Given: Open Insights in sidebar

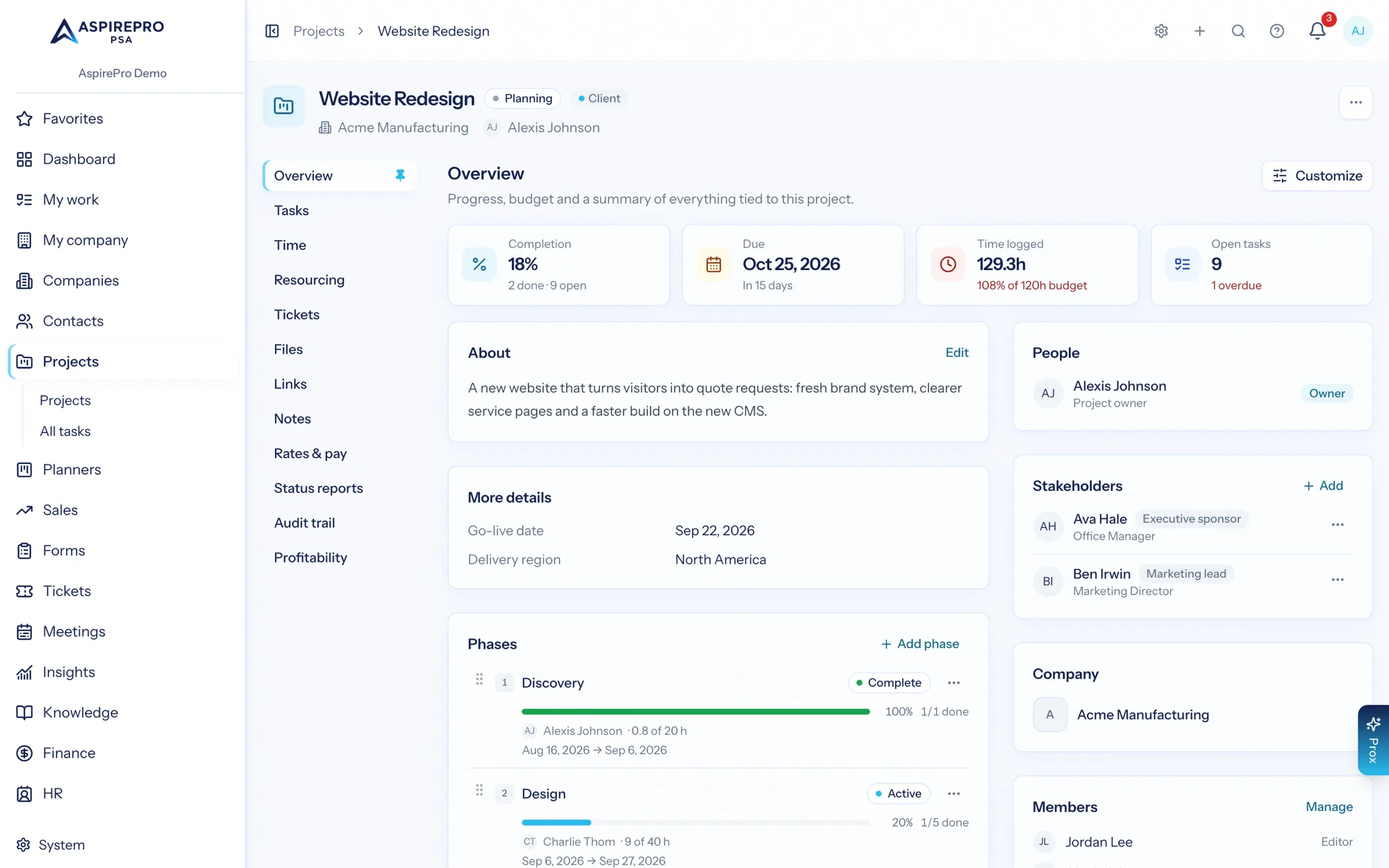Looking at the screenshot, I should pos(122,672).
